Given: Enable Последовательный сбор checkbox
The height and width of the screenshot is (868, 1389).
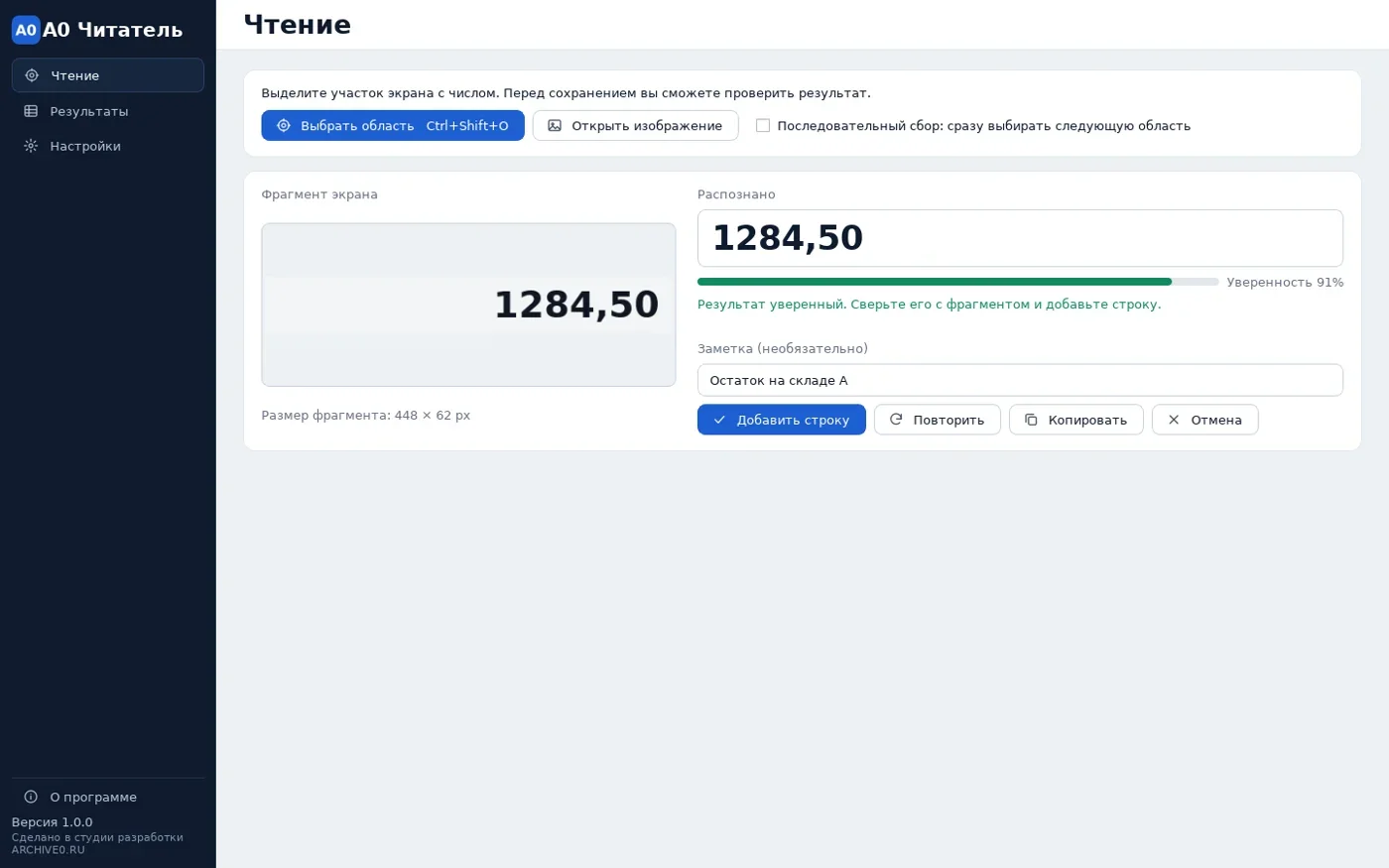Looking at the screenshot, I should 763,126.
